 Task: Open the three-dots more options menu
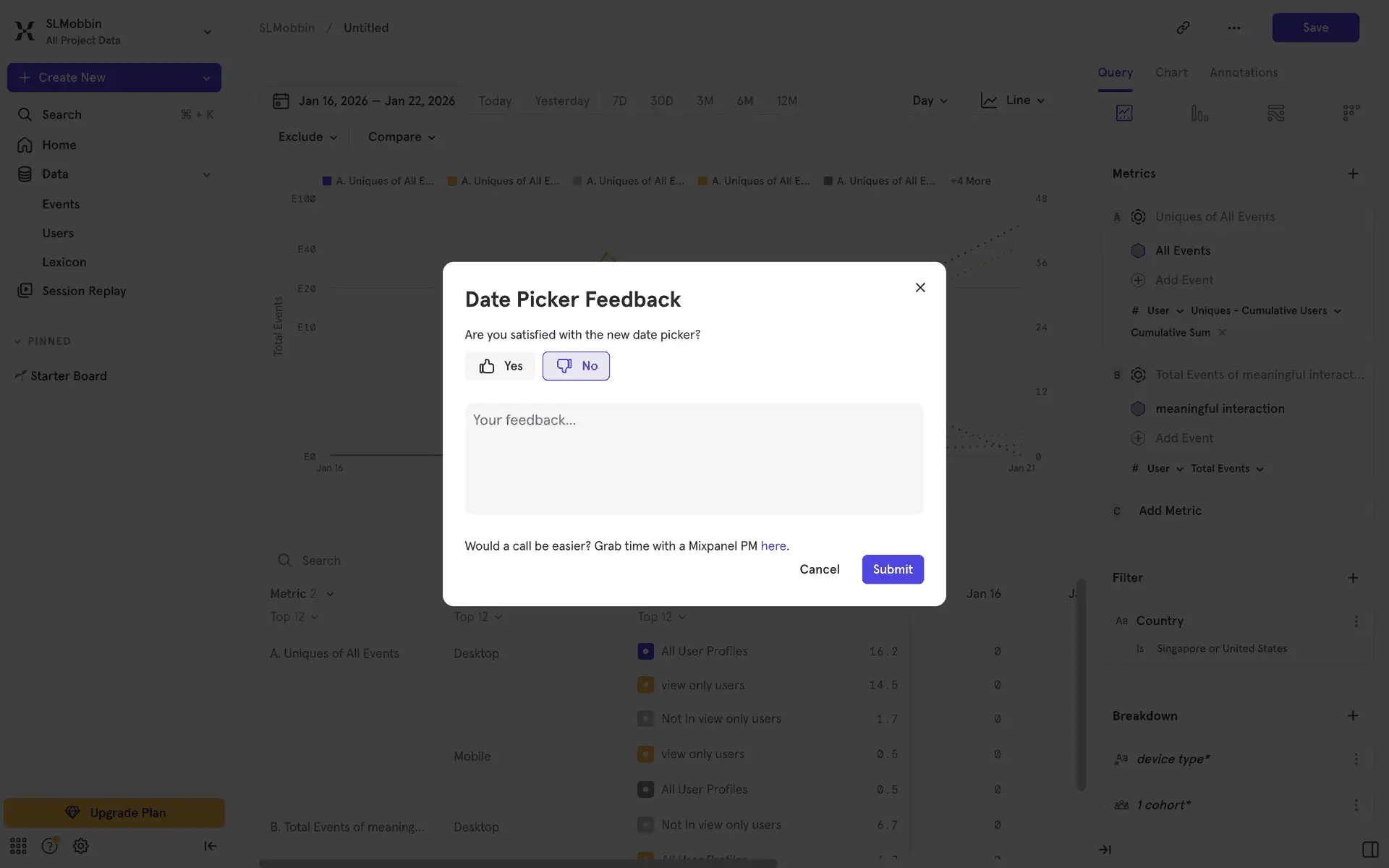coord(1233,27)
